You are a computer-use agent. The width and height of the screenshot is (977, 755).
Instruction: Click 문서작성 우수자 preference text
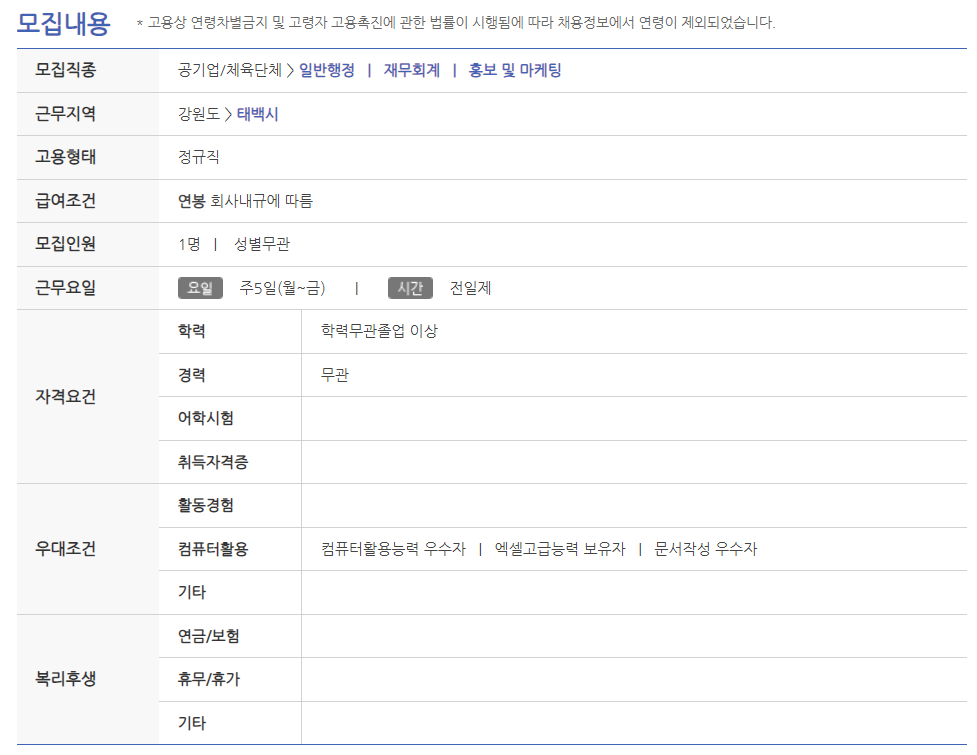[706, 549]
